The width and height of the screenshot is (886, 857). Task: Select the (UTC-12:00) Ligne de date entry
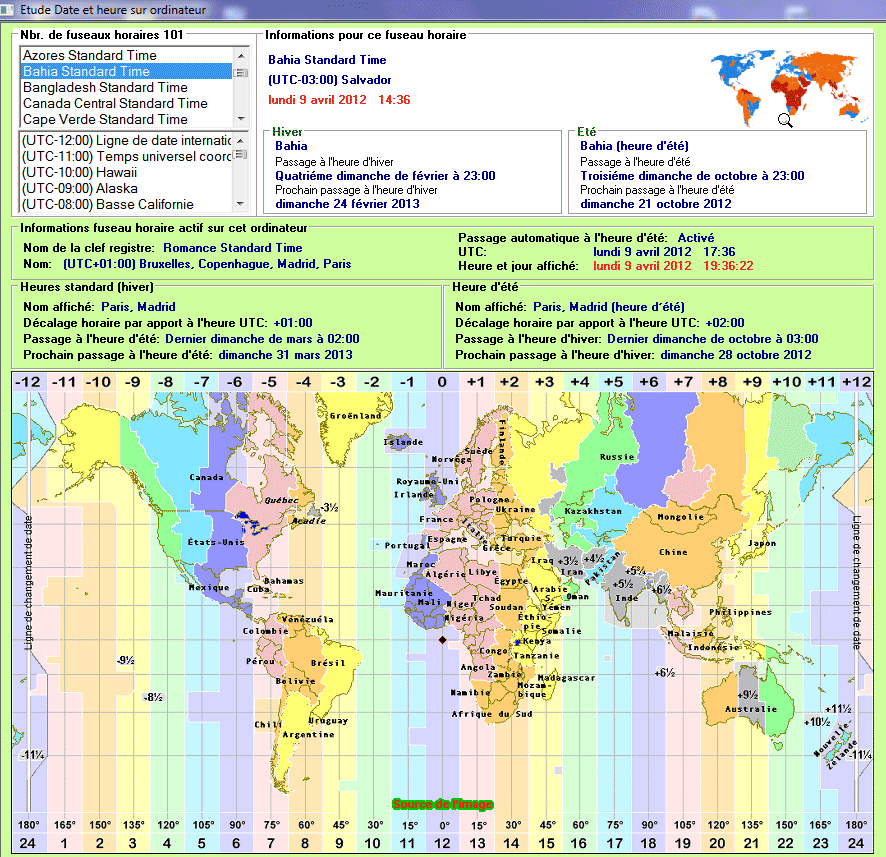click(126, 140)
